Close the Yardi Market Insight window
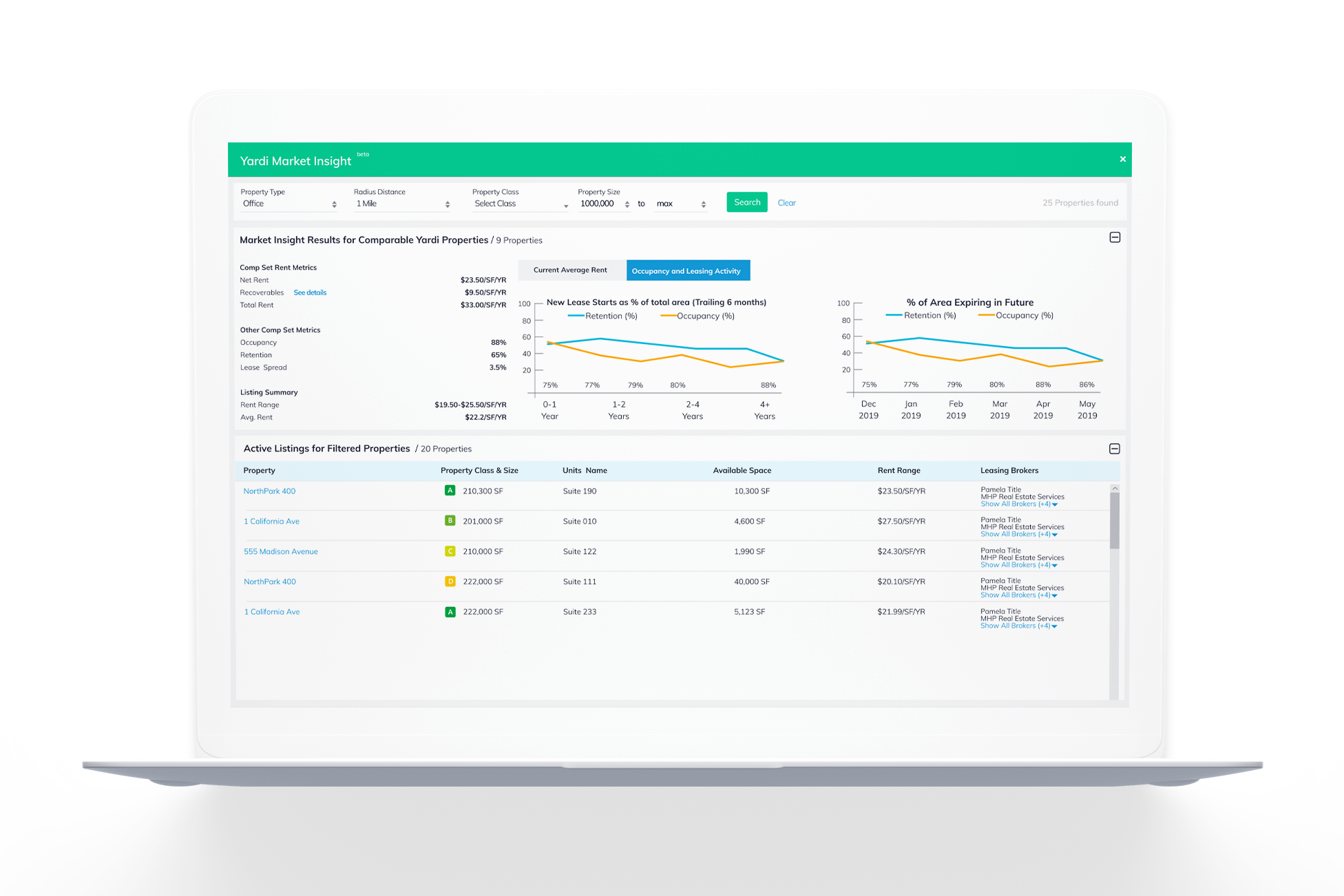The width and height of the screenshot is (1344, 896). (1122, 159)
